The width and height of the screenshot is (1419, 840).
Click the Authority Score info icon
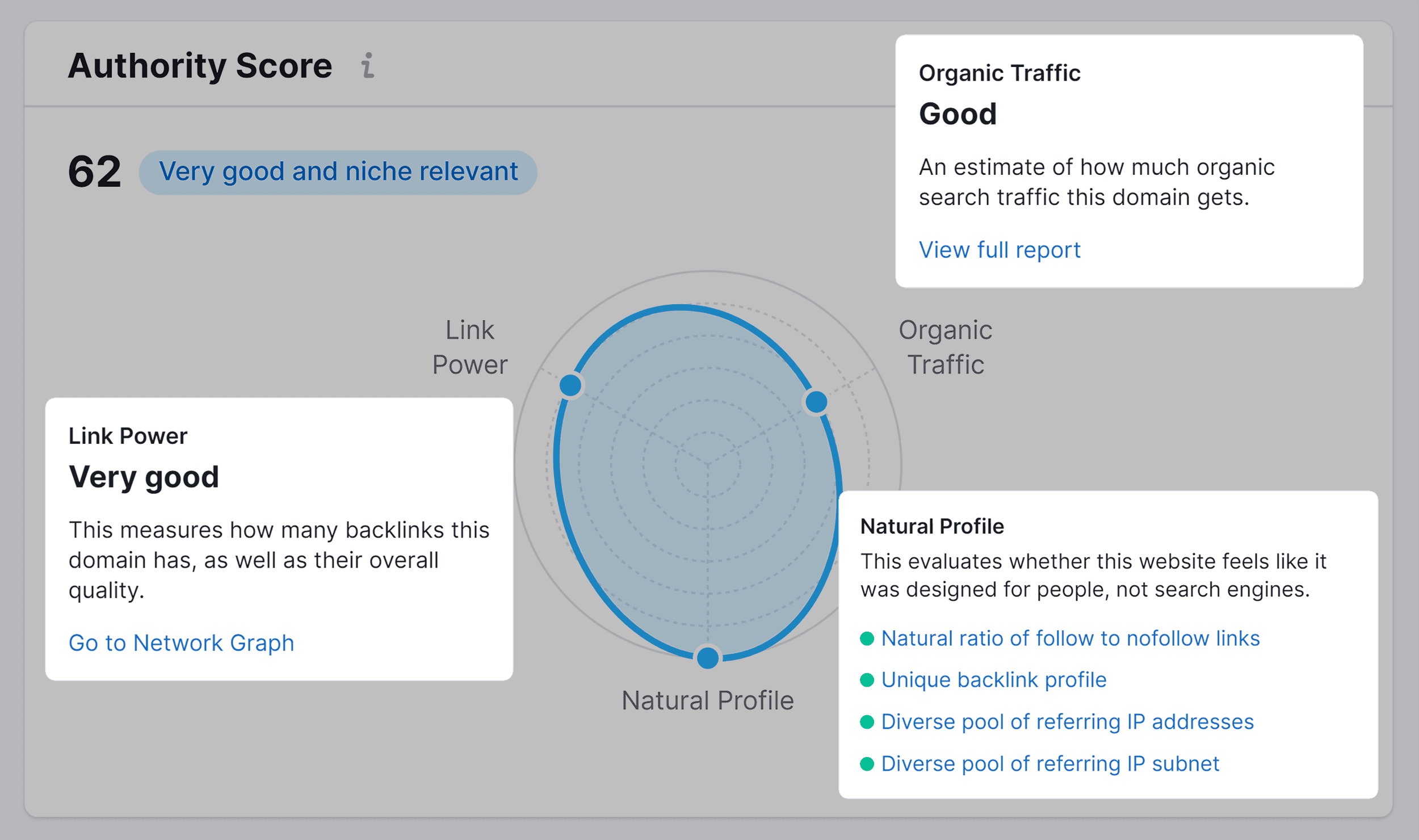click(x=368, y=66)
